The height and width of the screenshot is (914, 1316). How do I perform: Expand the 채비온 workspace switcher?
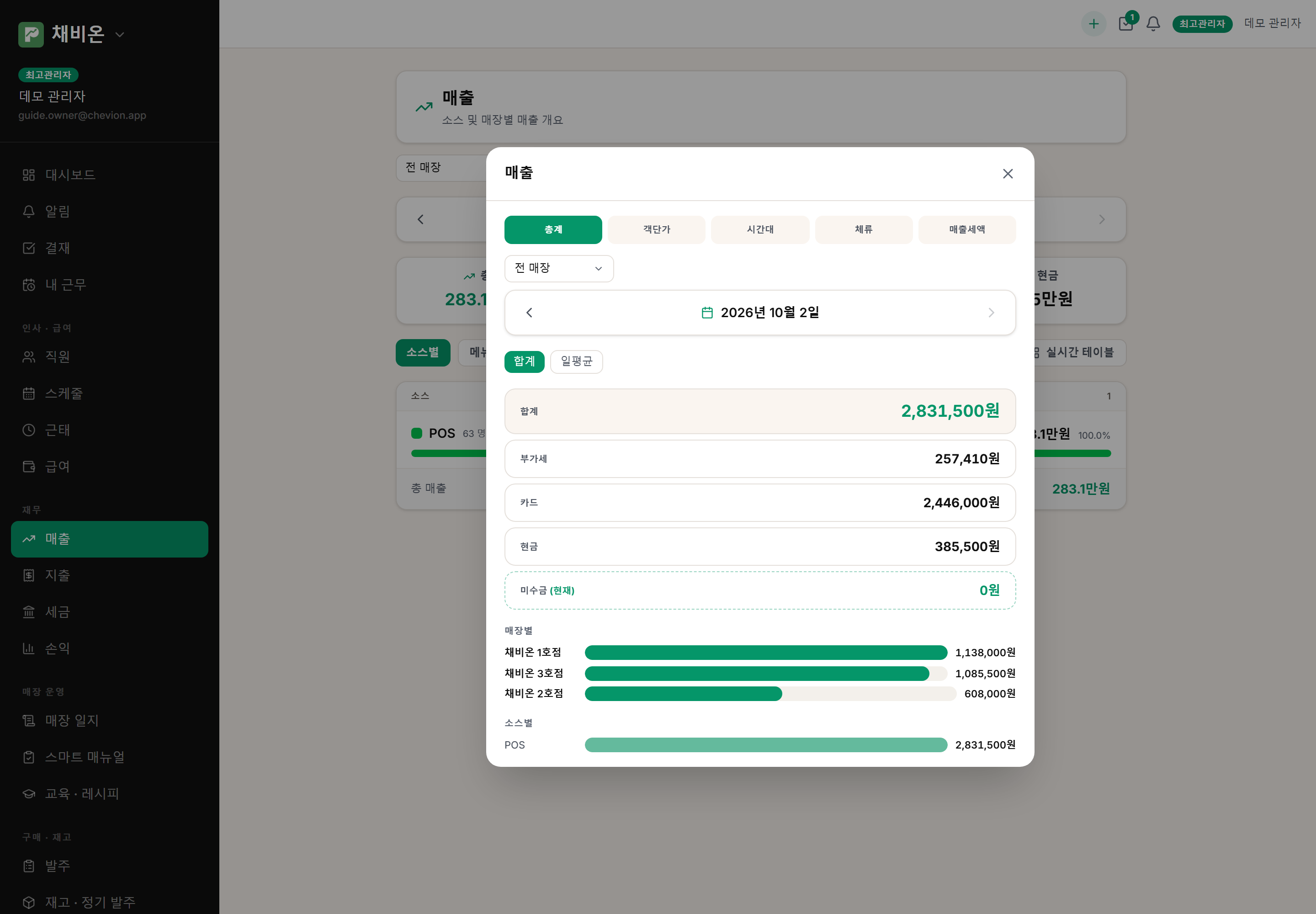click(x=120, y=34)
